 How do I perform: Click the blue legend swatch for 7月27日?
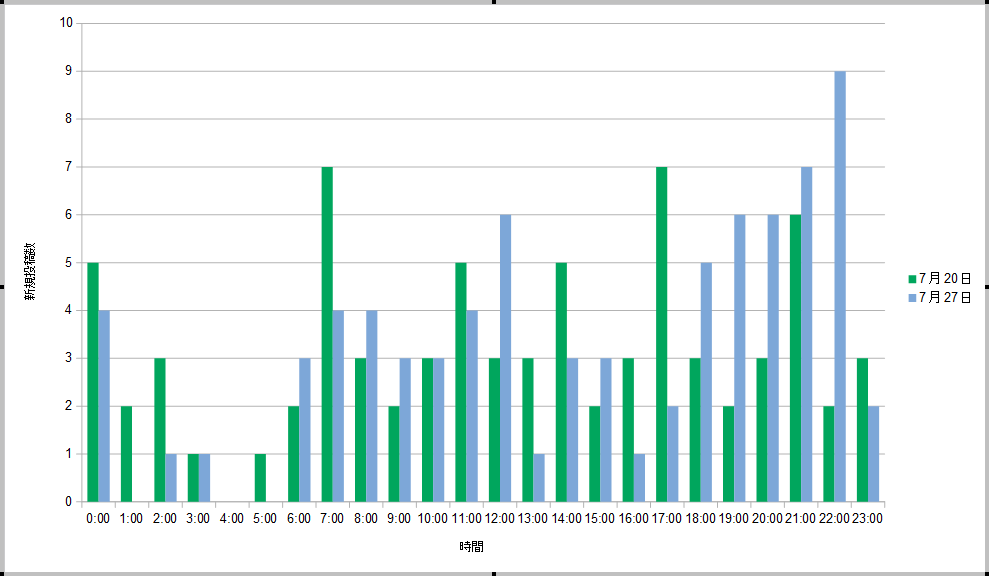pyautogui.click(x=912, y=298)
